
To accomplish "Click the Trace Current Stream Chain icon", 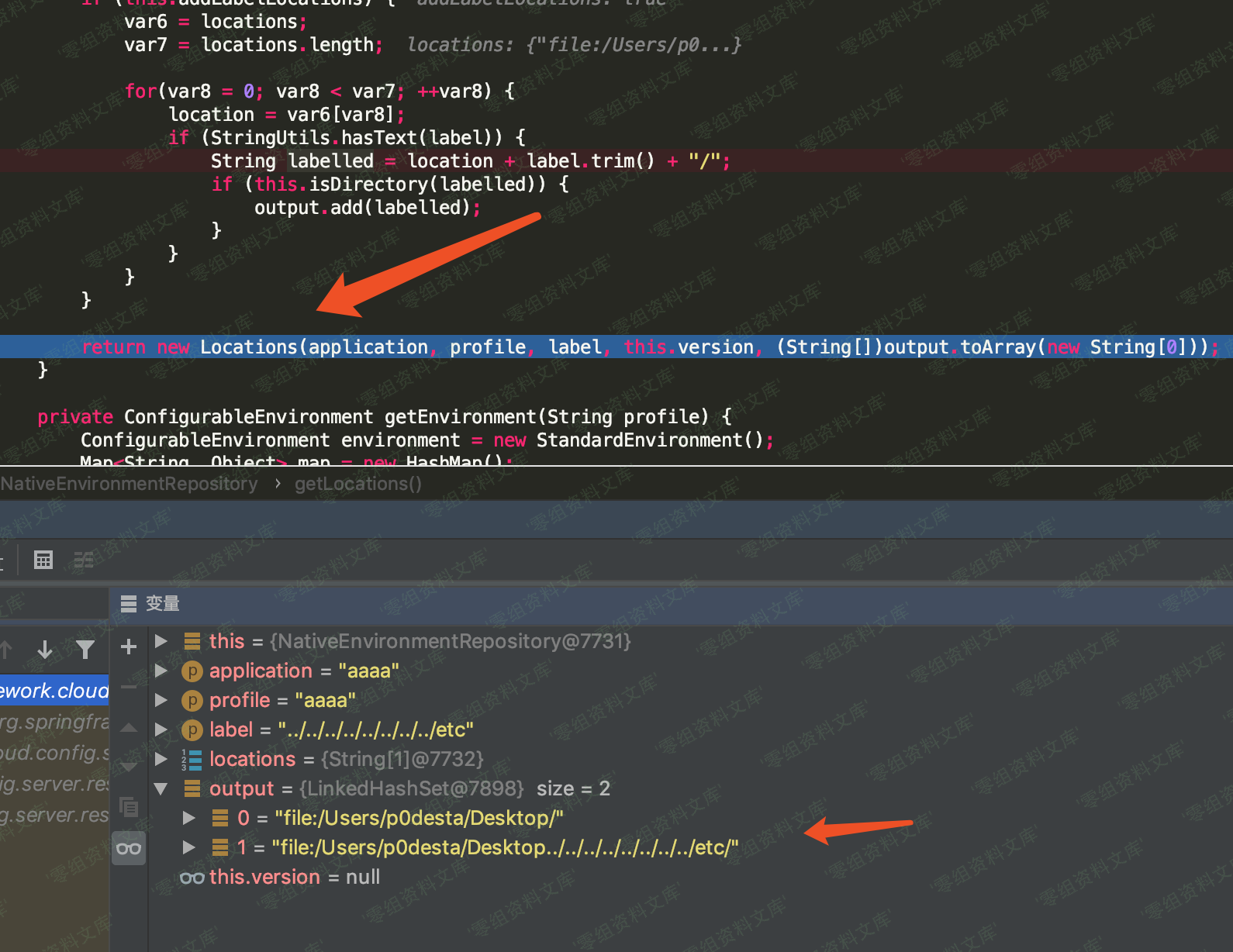I will [84, 560].
